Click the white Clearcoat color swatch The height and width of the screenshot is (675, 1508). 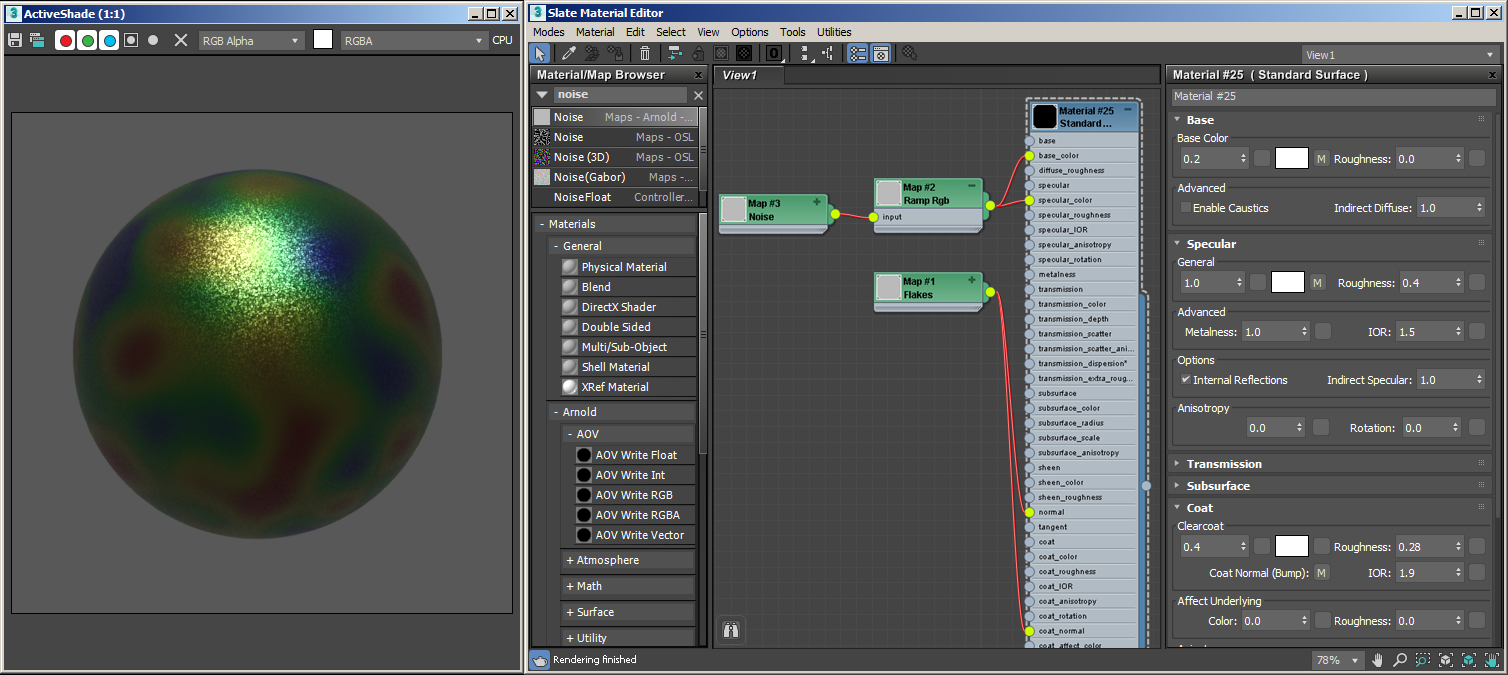tap(1291, 546)
